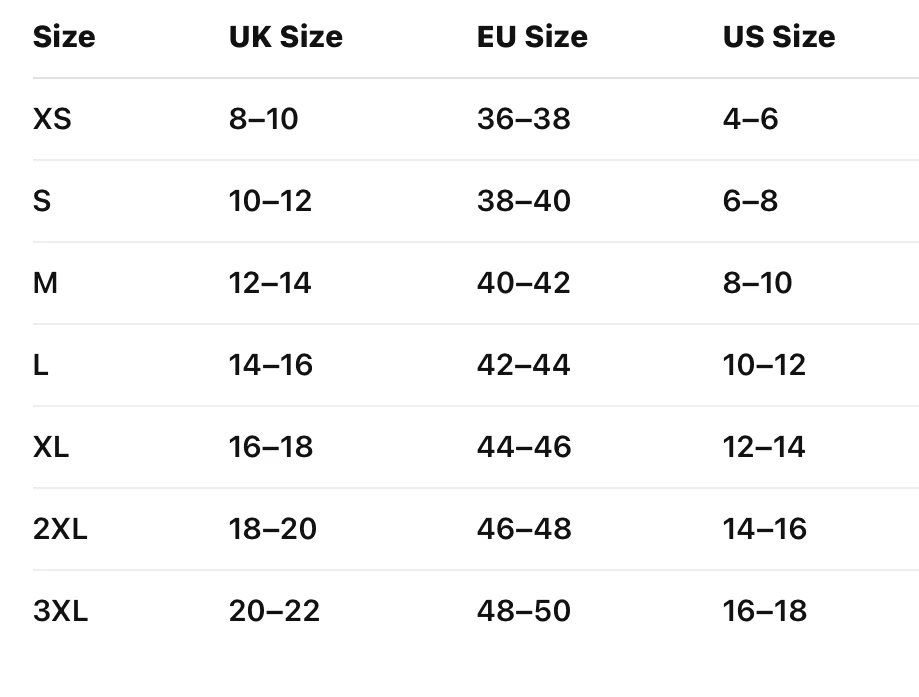Image resolution: width=919 pixels, height=697 pixels.
Task: Click UK size 14–16 cell
Action: [270, 365]
